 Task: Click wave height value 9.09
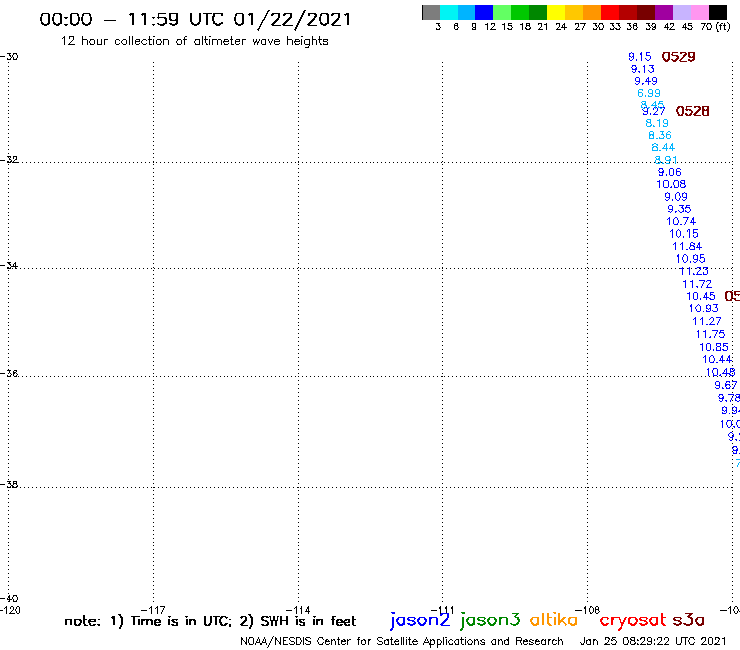[676, 197]
